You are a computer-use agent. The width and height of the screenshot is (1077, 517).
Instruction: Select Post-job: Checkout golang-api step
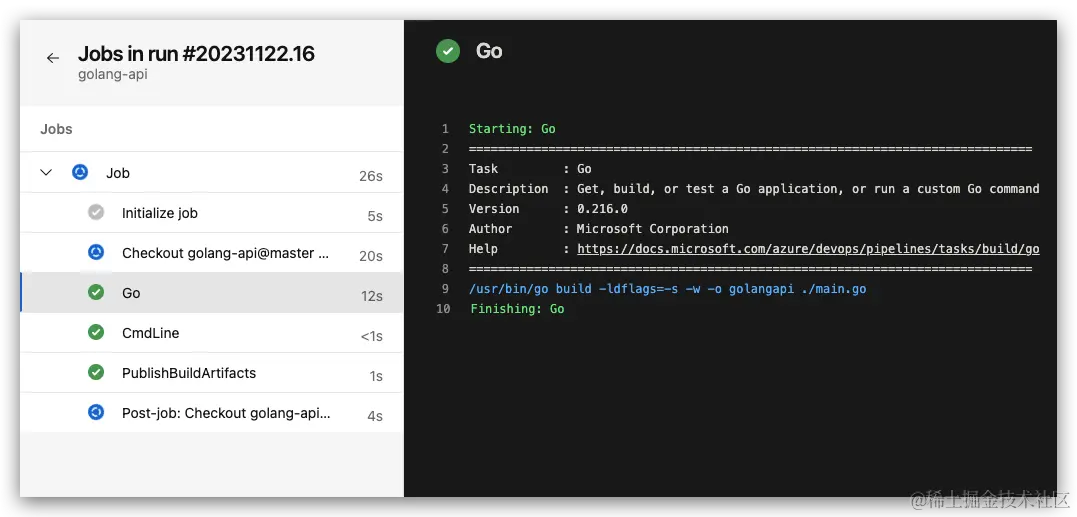coord(226,412)
